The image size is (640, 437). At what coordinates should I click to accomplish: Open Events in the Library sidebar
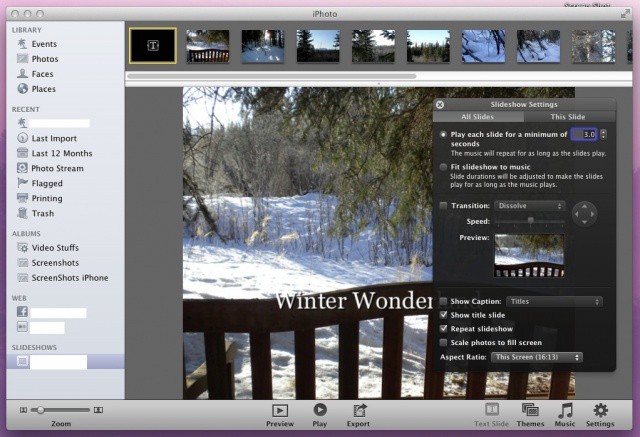(43, 44)
